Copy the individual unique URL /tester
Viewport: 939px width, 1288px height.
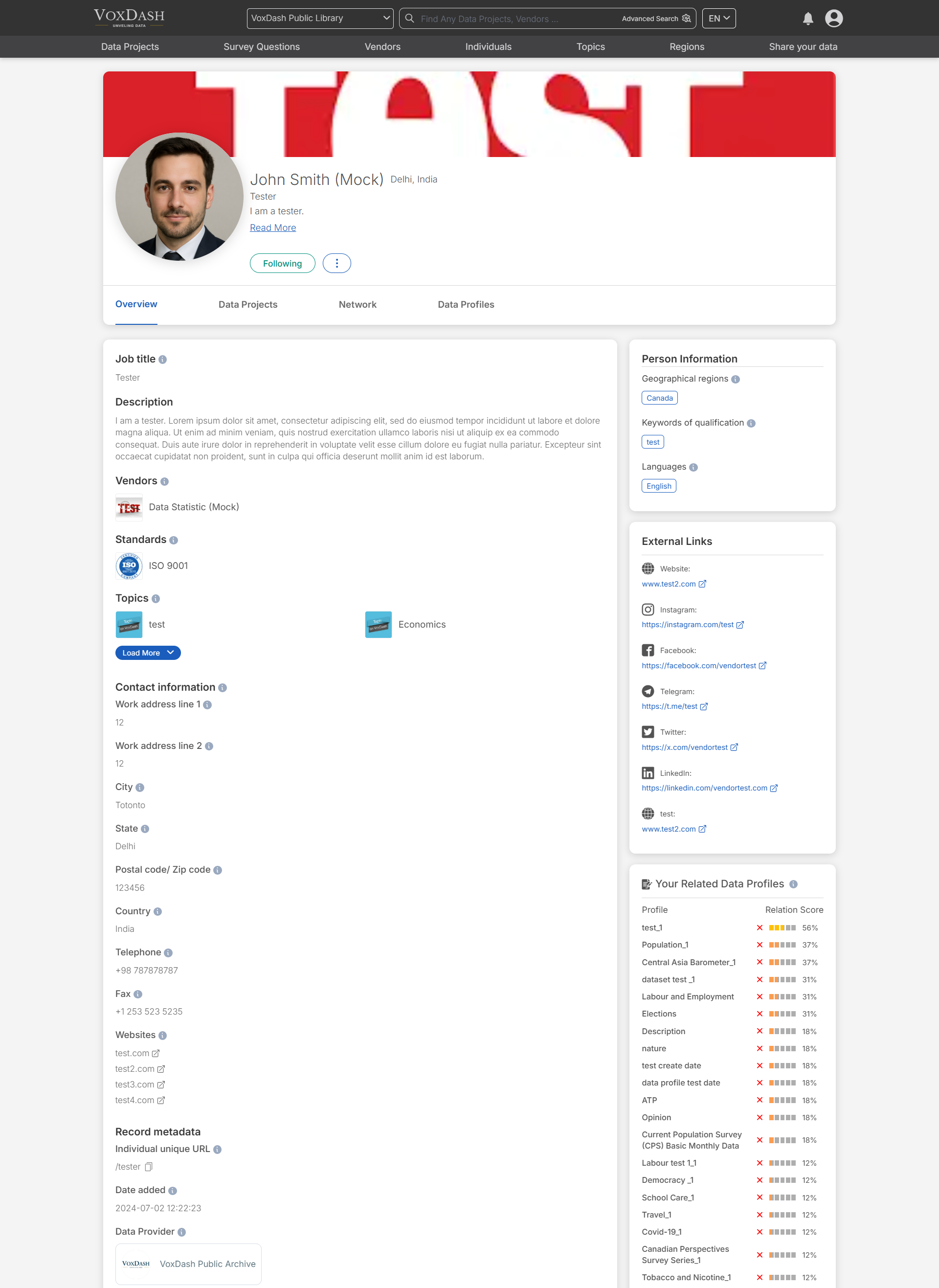(x=148, y=1166)
